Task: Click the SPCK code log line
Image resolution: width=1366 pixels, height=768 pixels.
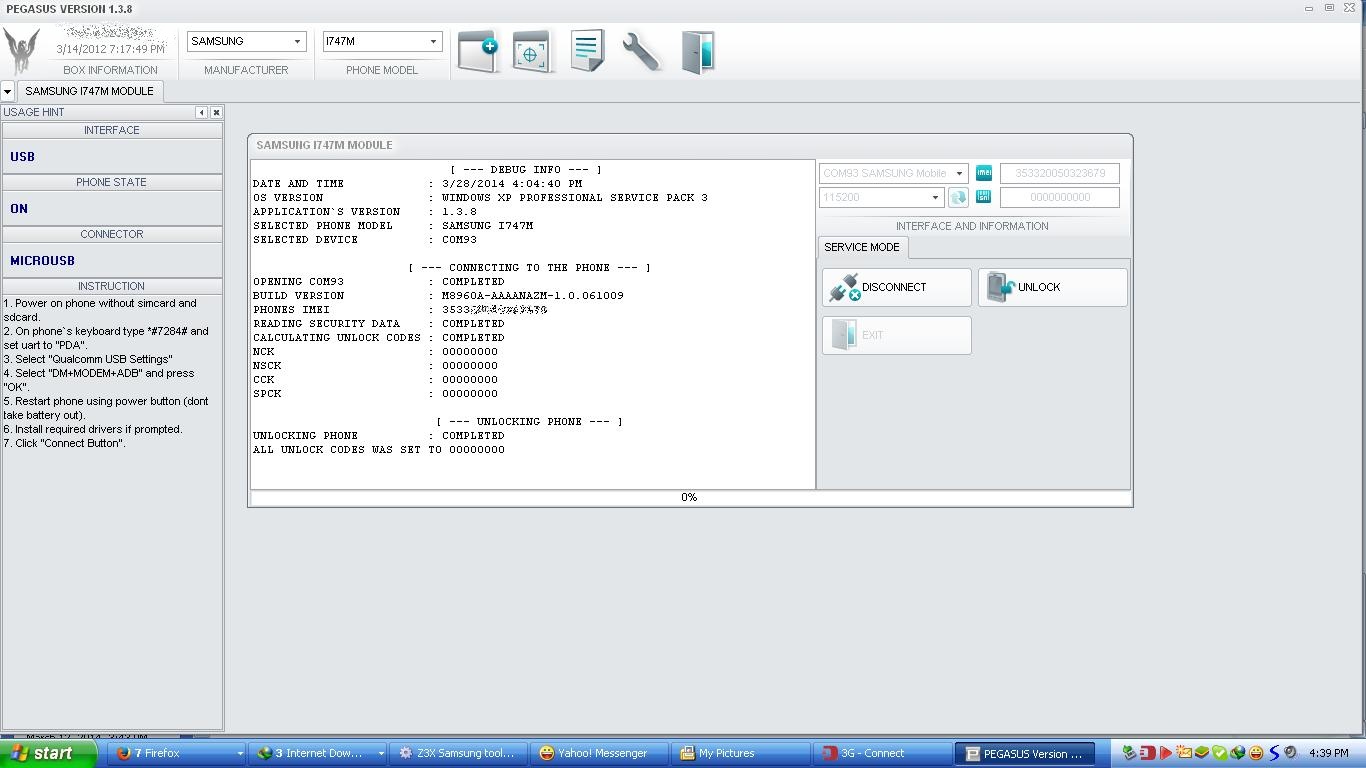Action: pos(375,394)
